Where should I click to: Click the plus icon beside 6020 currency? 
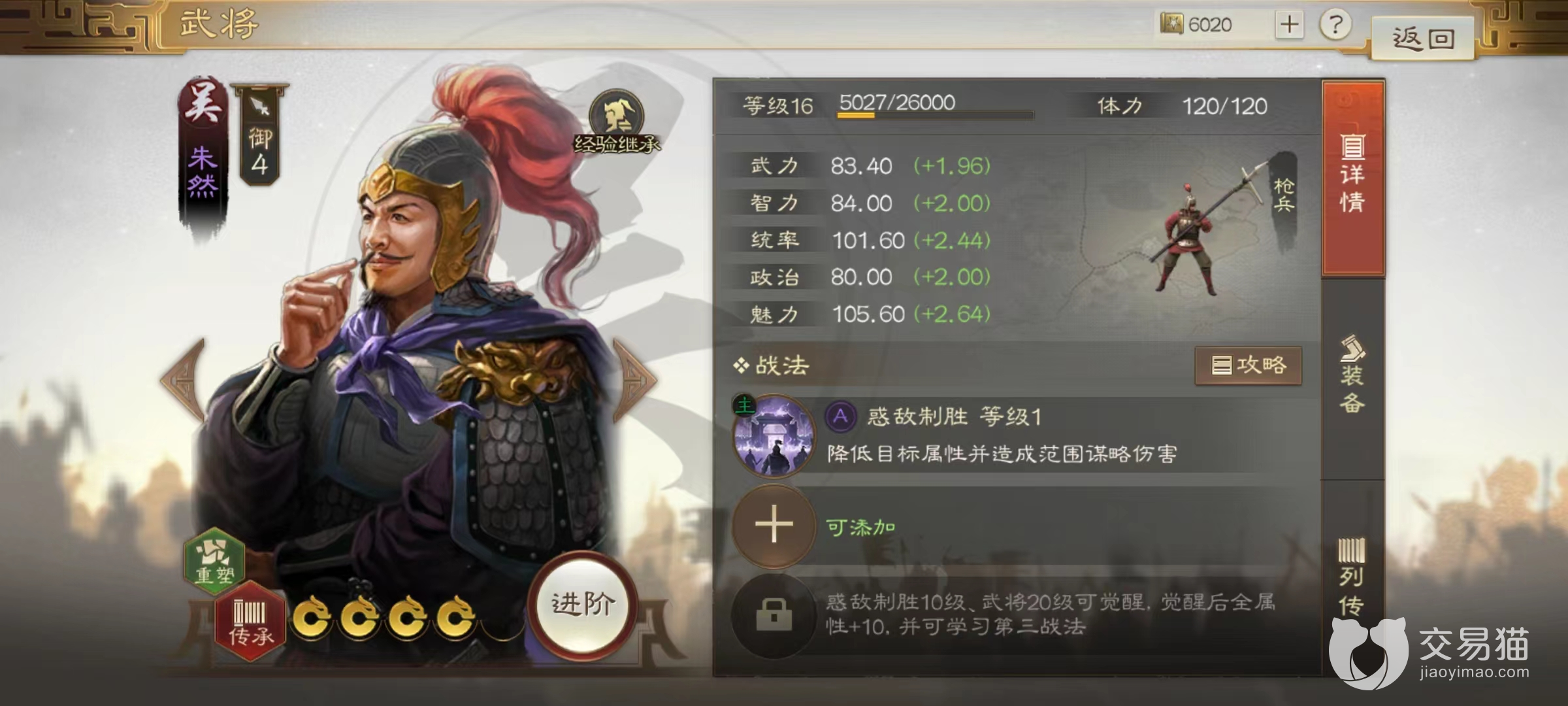[1289, 24]
